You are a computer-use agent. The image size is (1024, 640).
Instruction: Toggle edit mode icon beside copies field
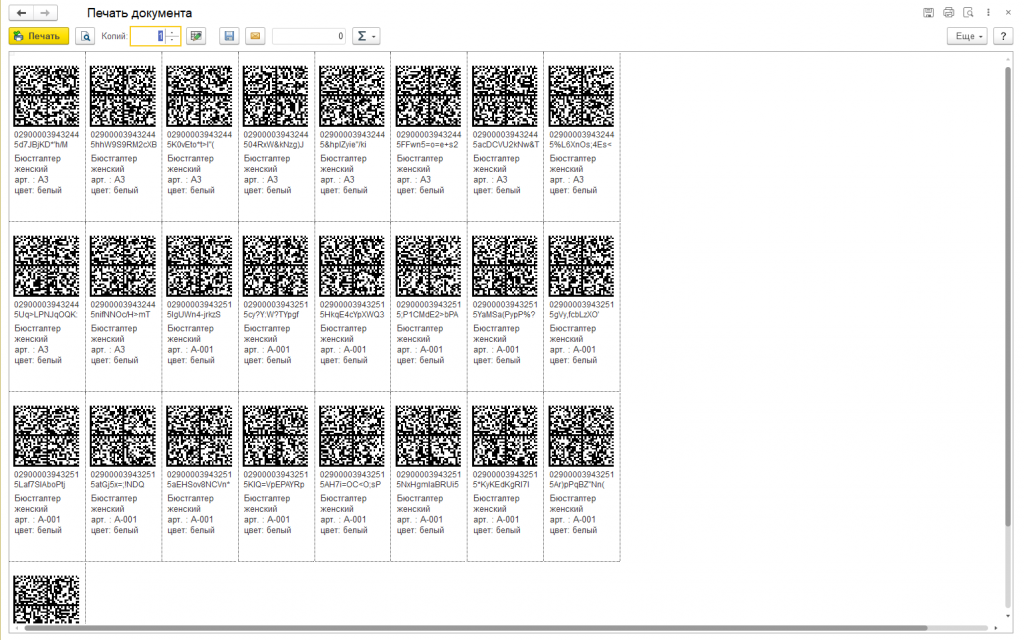(x=196, y=36)
